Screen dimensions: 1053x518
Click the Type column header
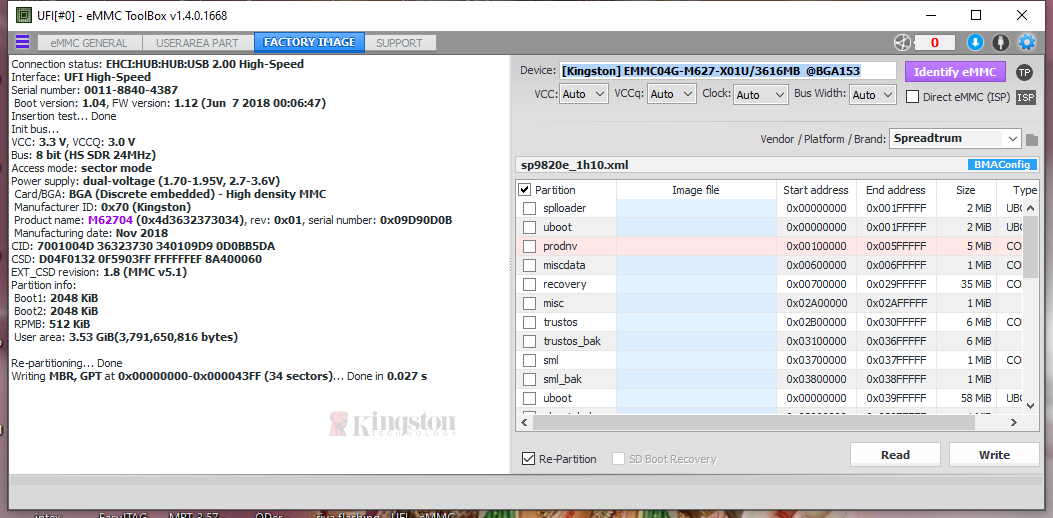[1018, 190]
